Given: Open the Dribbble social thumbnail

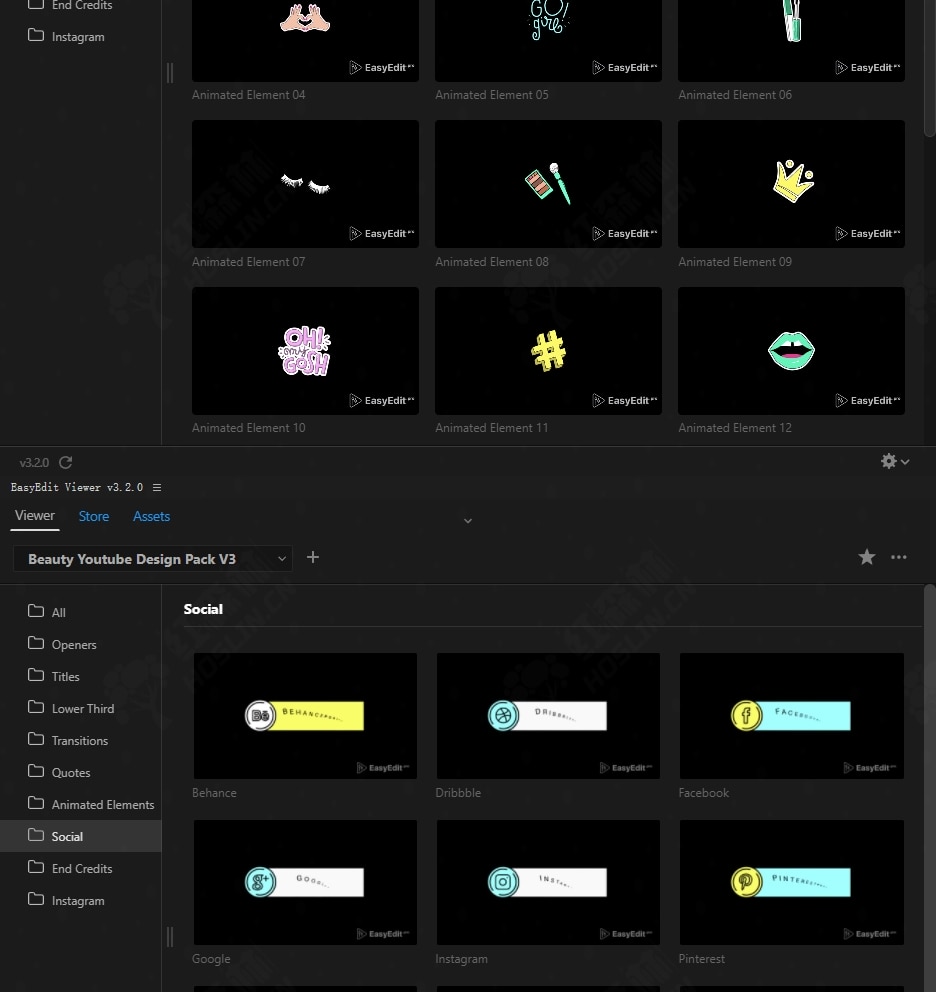Looking at the screenshot, I should (x=548, y=716).
